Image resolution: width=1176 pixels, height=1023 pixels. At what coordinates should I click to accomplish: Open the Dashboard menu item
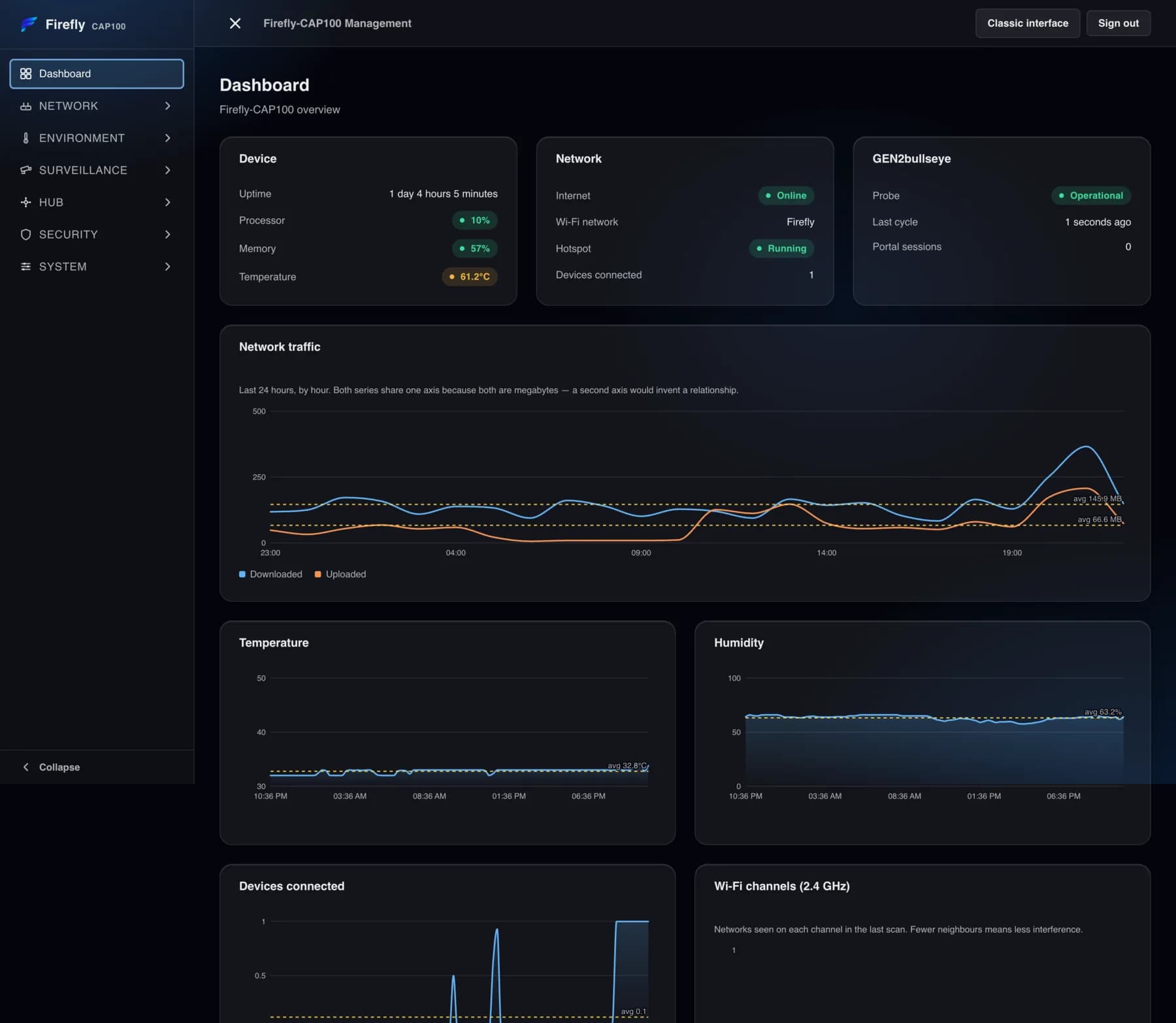click(x=97, y=74)
